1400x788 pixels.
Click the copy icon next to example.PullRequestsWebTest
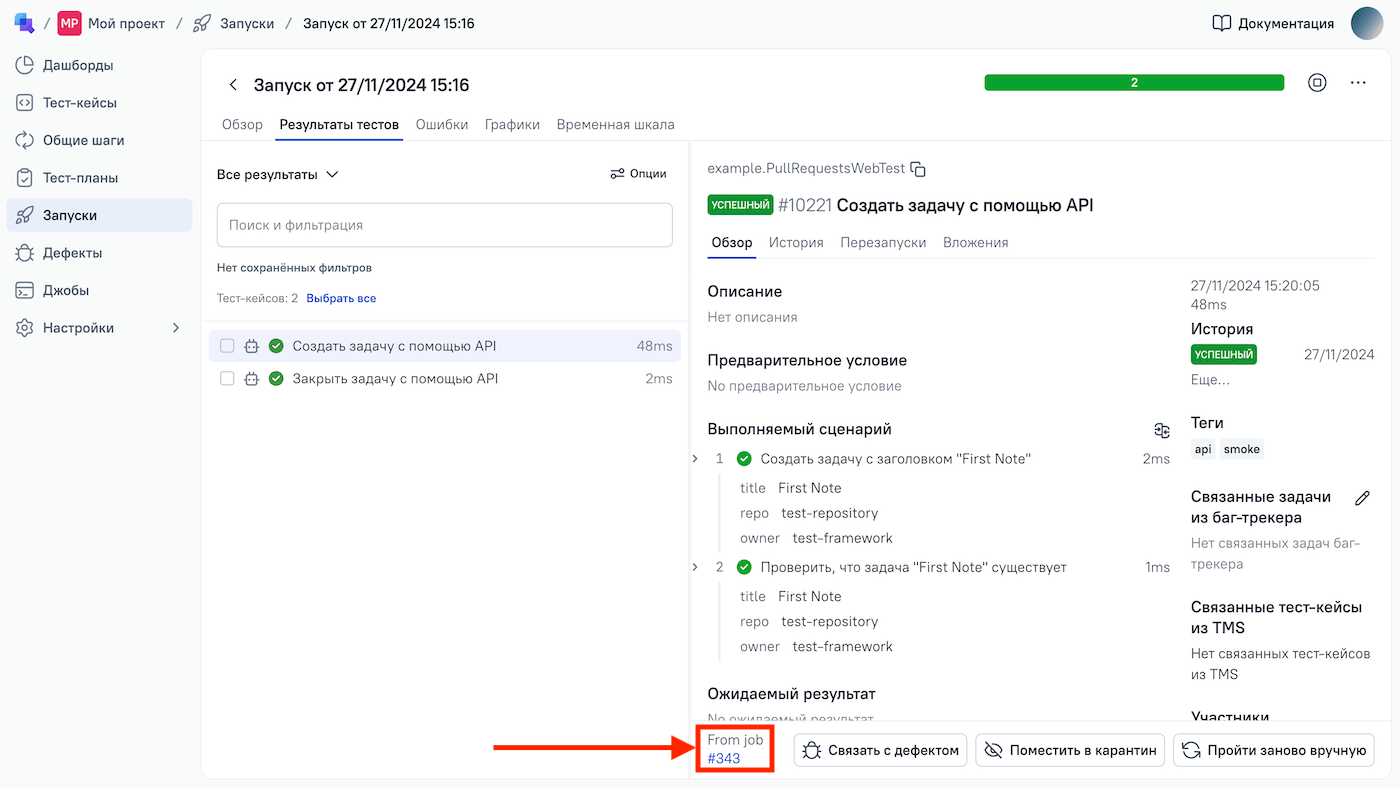[x=918, y=169]
